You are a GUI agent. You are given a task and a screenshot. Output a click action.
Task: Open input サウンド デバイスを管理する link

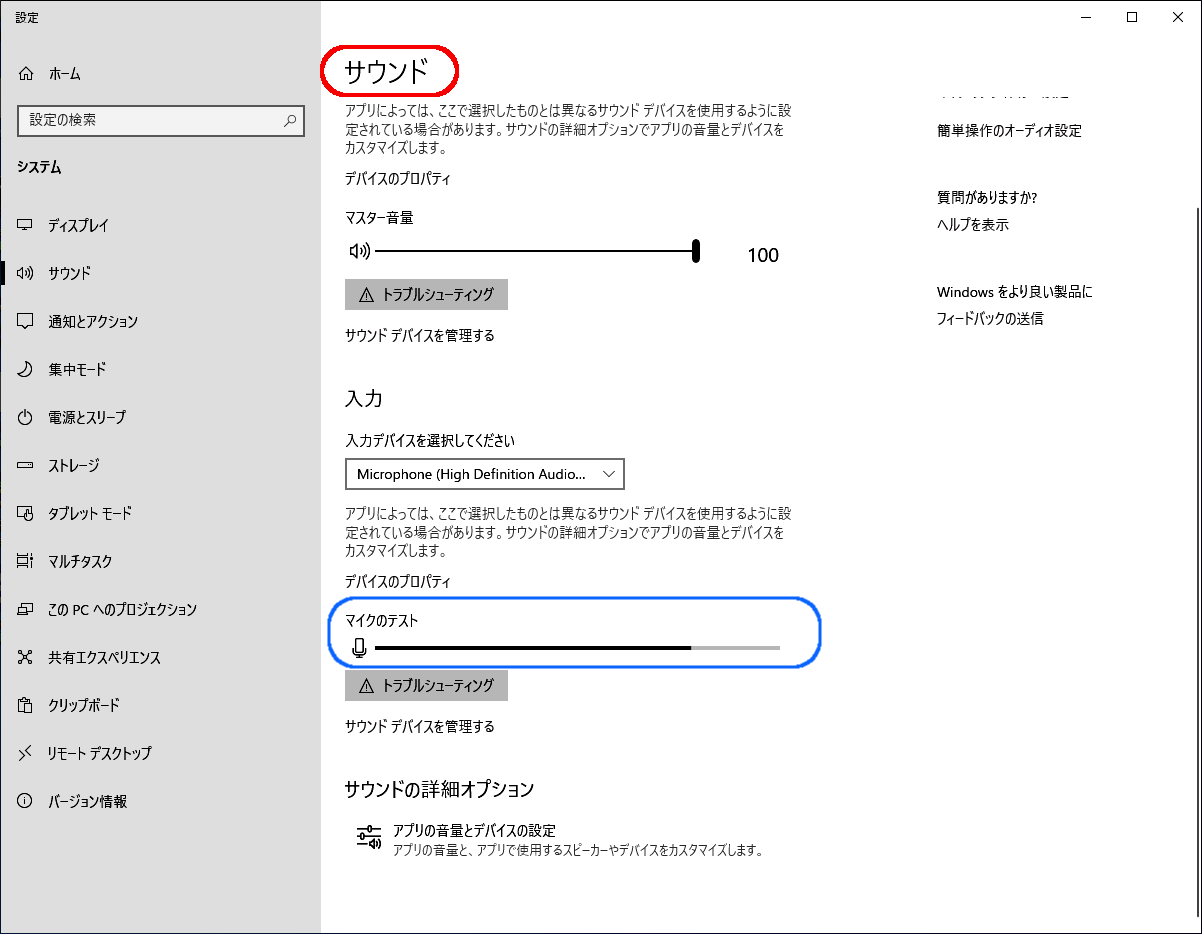click(x=420, y=727)
